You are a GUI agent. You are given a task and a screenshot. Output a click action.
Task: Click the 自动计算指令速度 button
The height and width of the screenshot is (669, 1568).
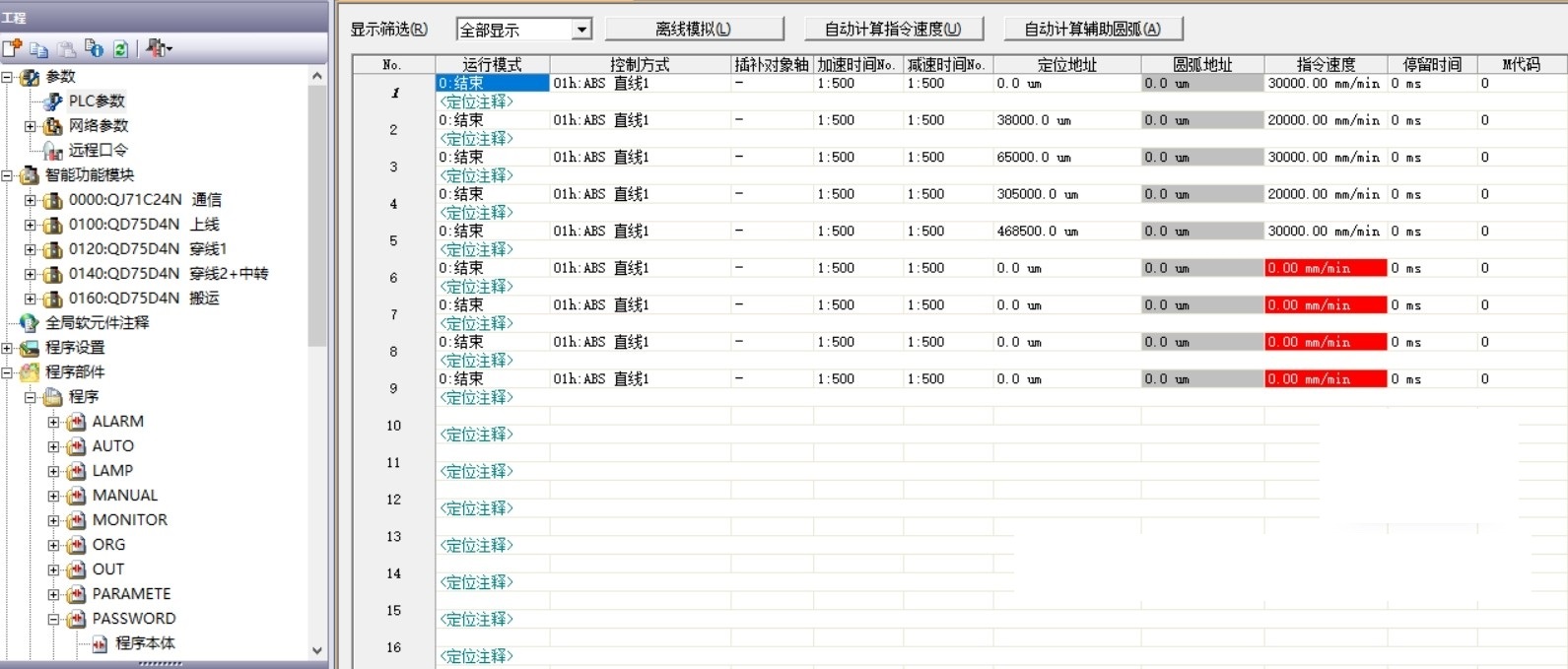coord(893,30)
